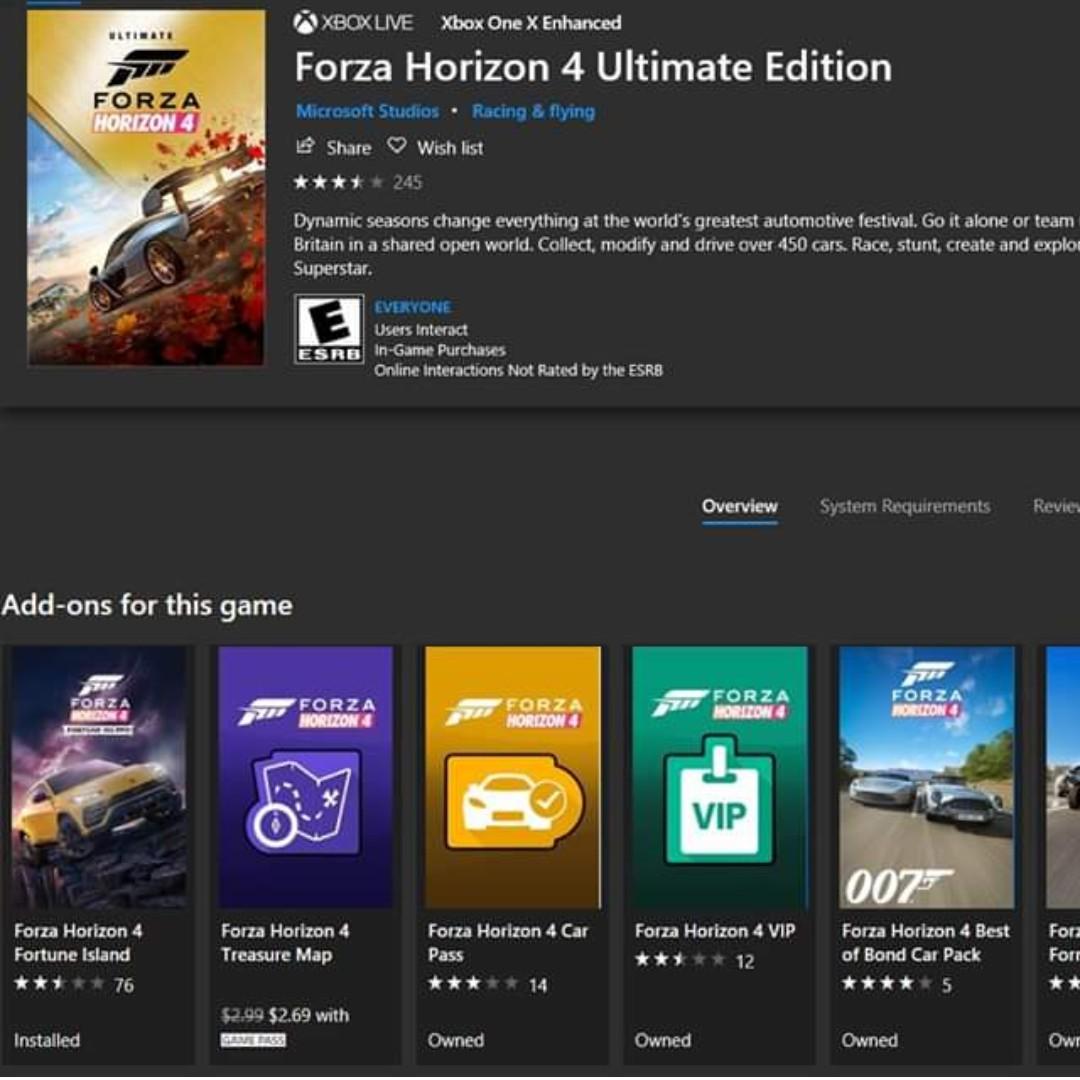The image size is (1080, 1080).
Task: Click the VIP star rating with 12 reviews
Action: point(694,960)
